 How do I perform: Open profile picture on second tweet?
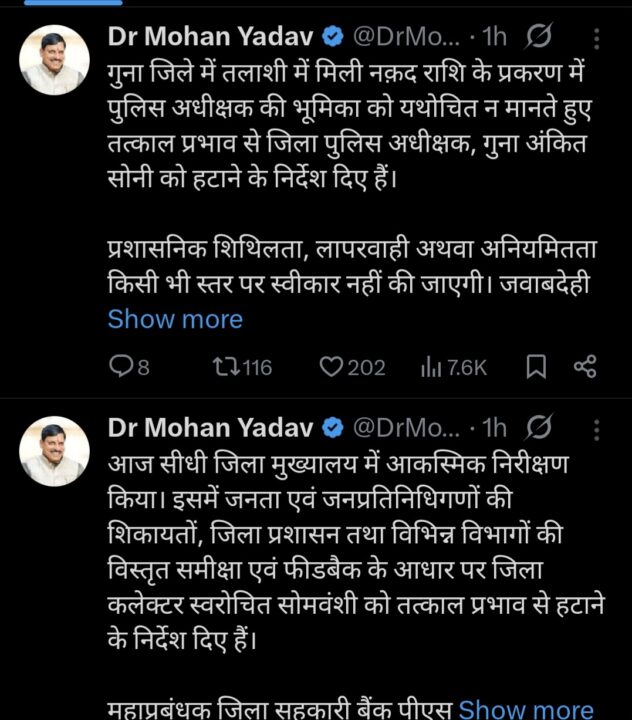[54, 452]
